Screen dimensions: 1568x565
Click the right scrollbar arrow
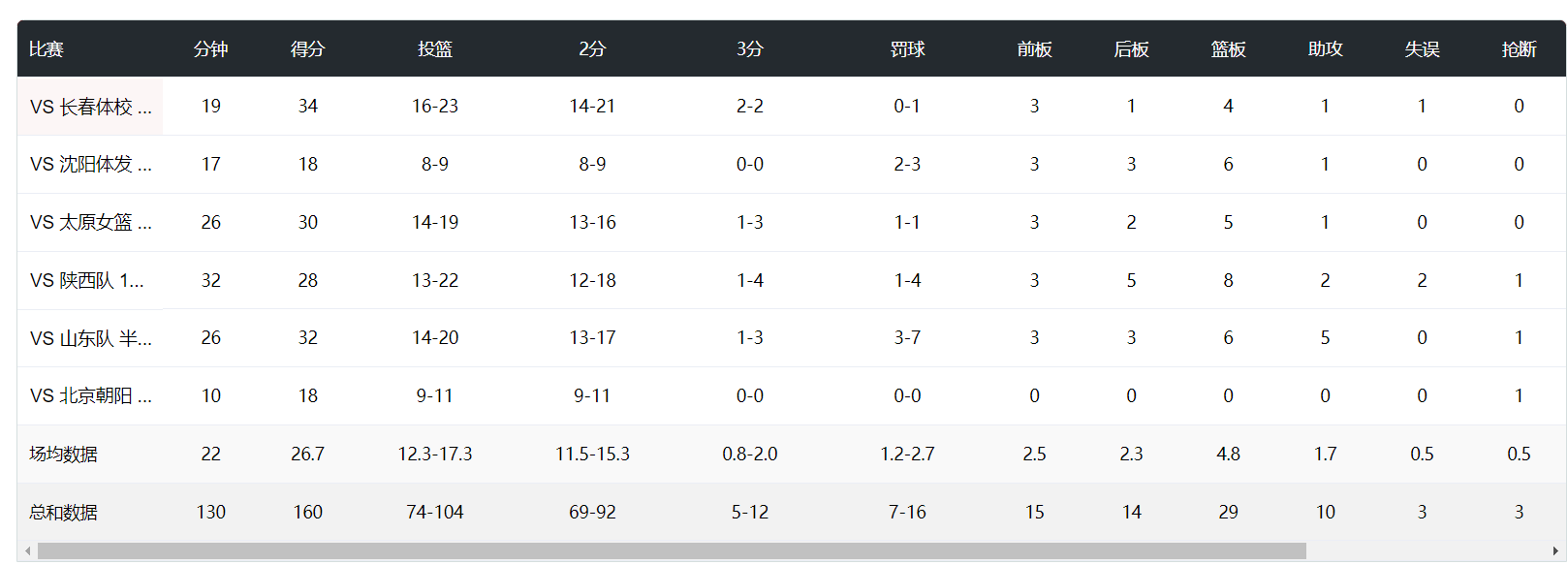tap(1555, 551)
